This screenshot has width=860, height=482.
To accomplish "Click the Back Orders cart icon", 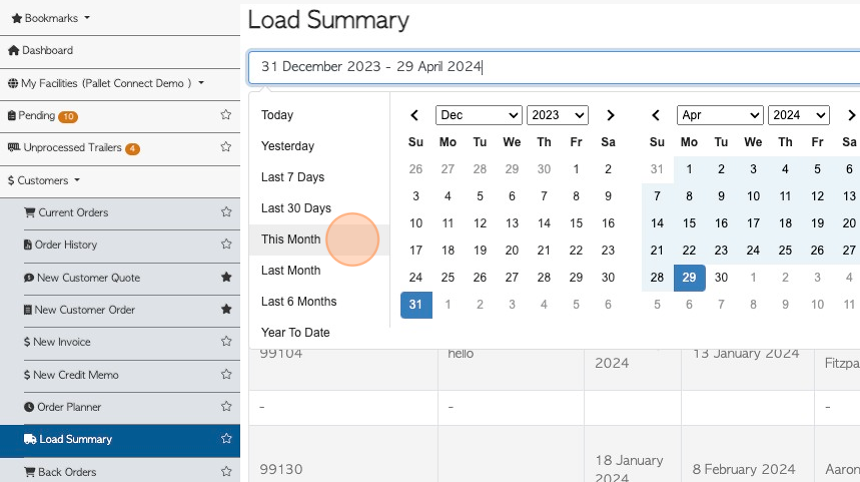I will click(x=30, y=472).
